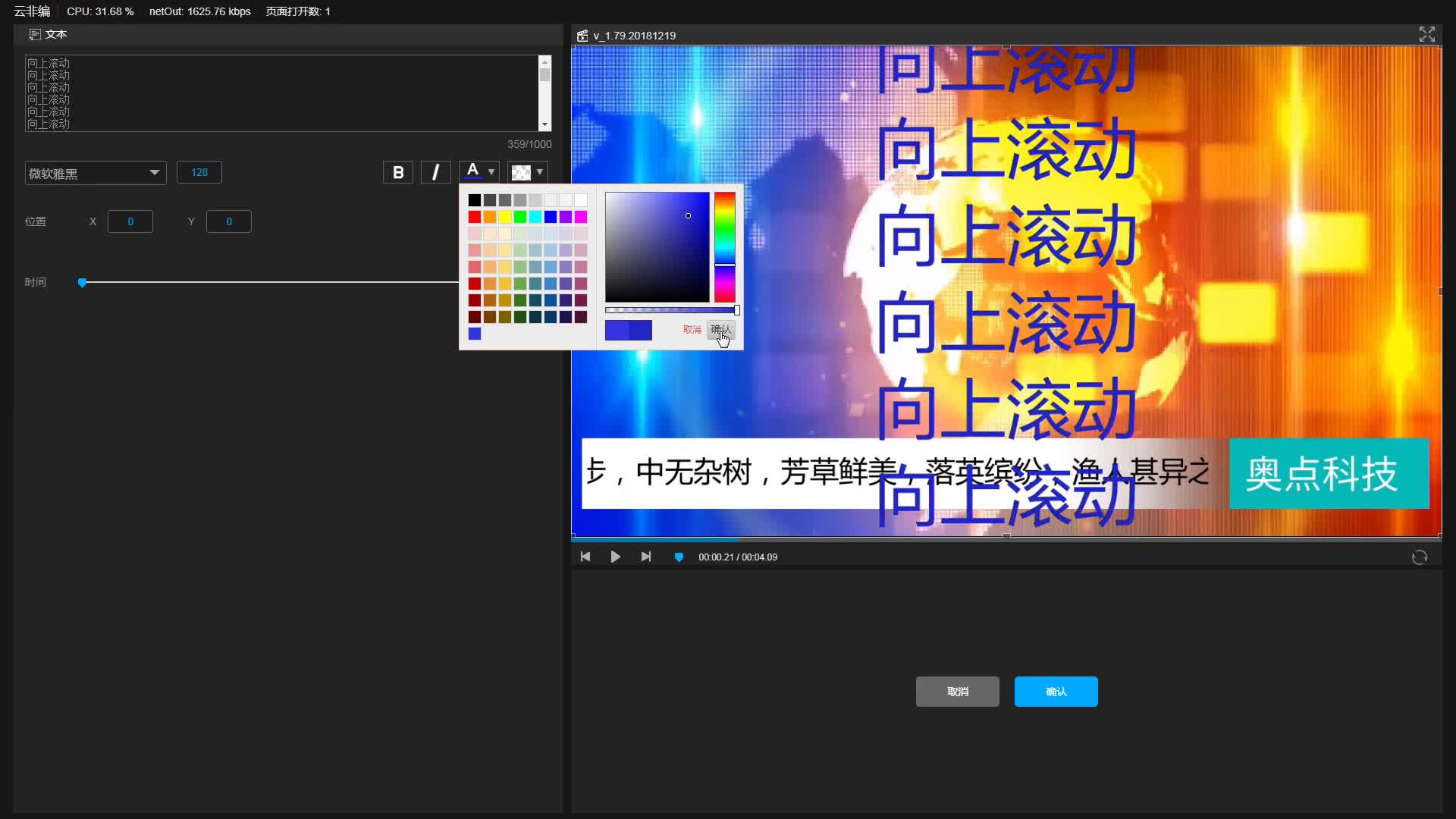
Task: Jump to the next frame
Action: click(x=646, y=557)
